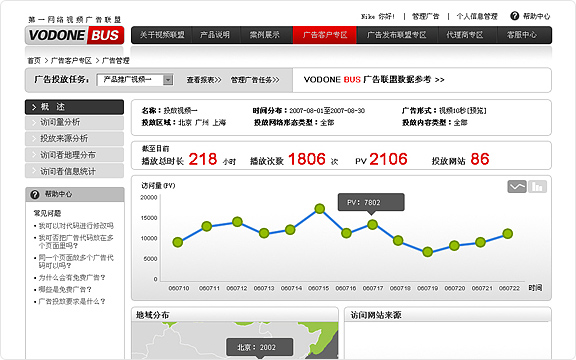Open the 广告客户专区 nav tab

point(325,35)
